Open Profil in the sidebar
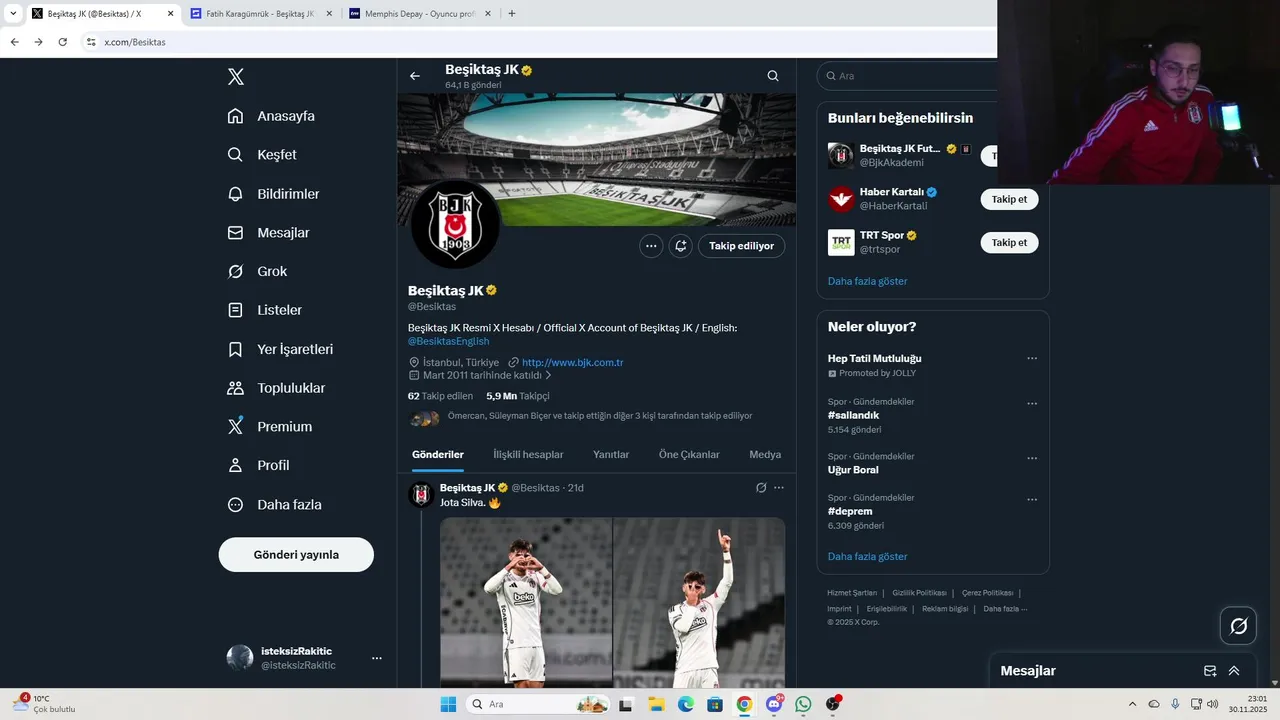Screen dimensions: 1280x720 coord(258,466)
